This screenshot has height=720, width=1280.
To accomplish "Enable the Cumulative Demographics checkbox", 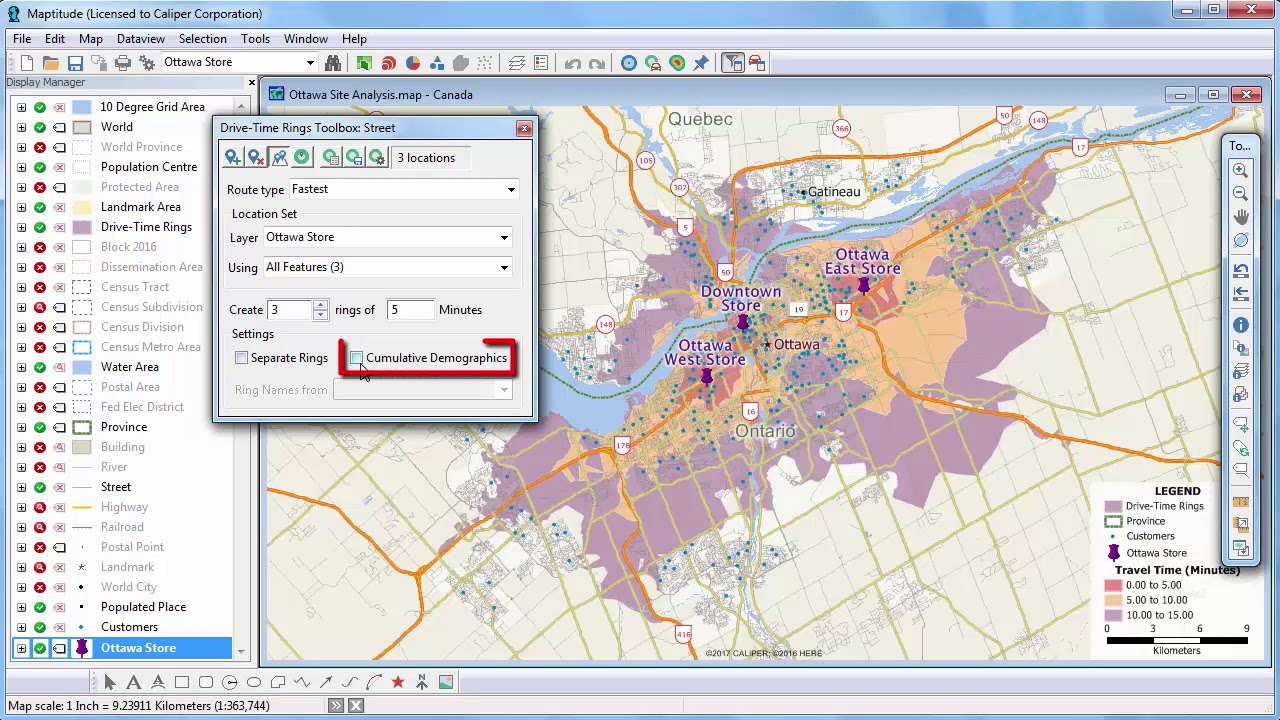I will coord(357,358).
